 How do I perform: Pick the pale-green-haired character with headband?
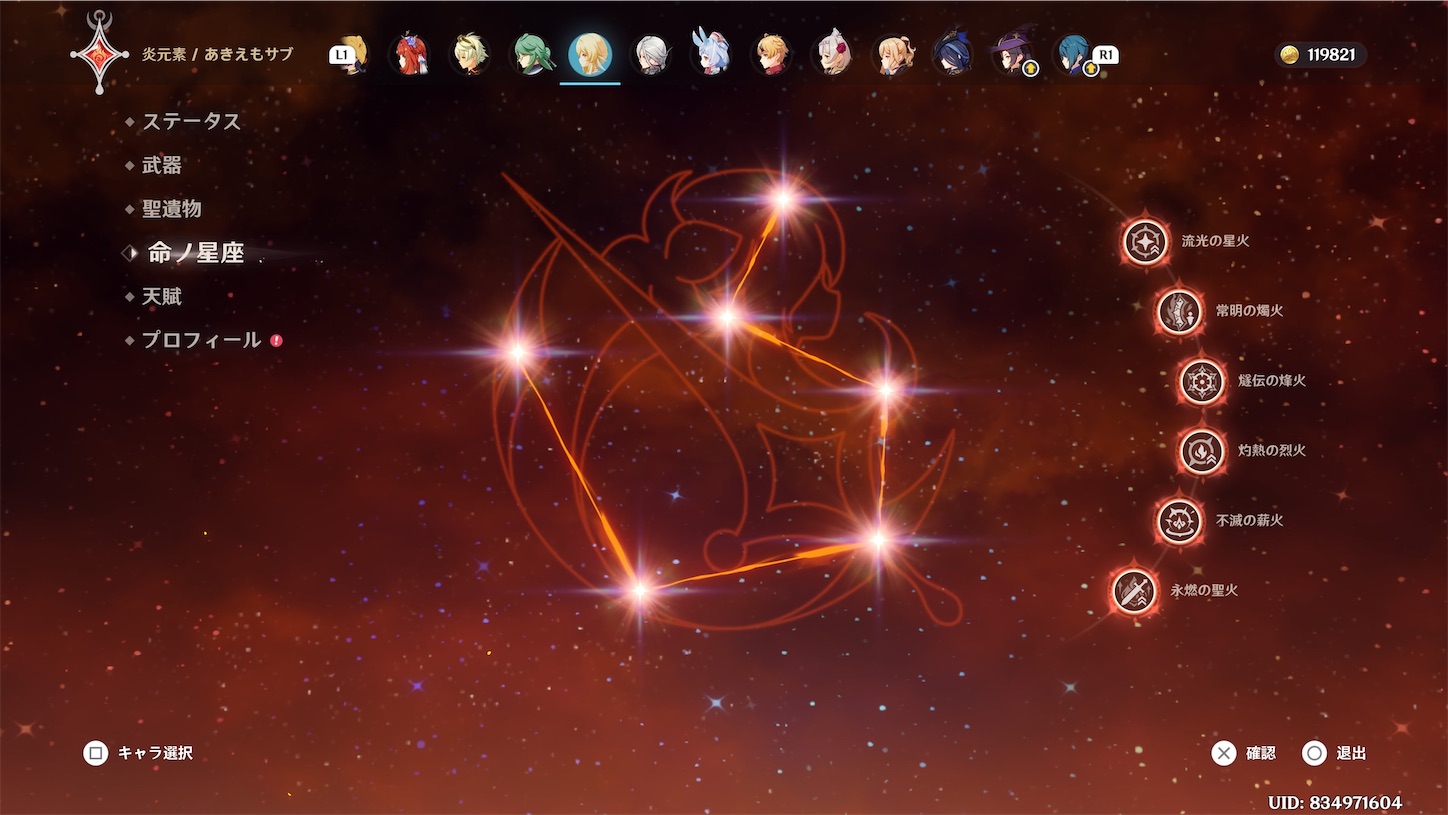coord(470,54)
